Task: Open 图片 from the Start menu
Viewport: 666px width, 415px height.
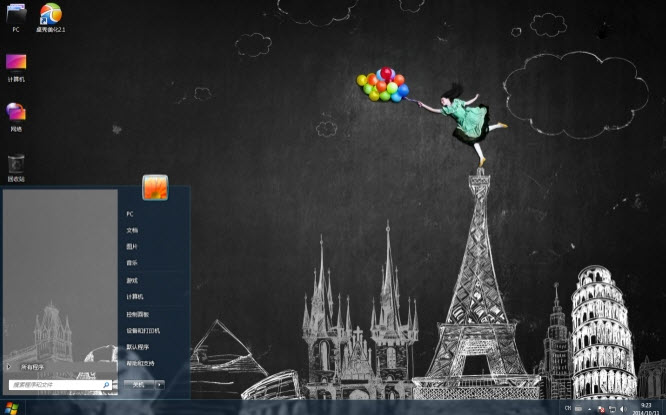Action: [132, 246]
